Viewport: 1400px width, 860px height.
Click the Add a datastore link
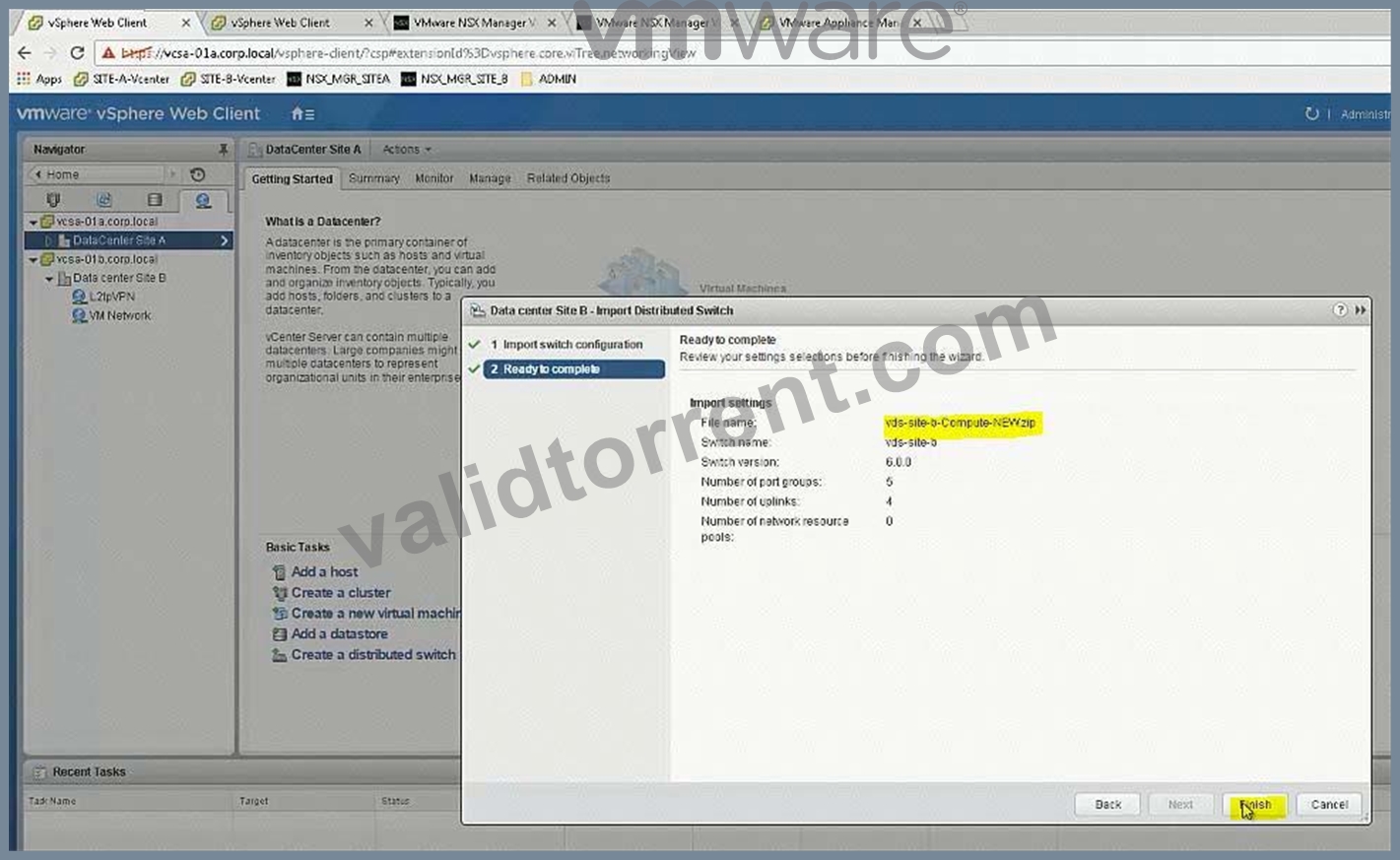pos(339,634)
